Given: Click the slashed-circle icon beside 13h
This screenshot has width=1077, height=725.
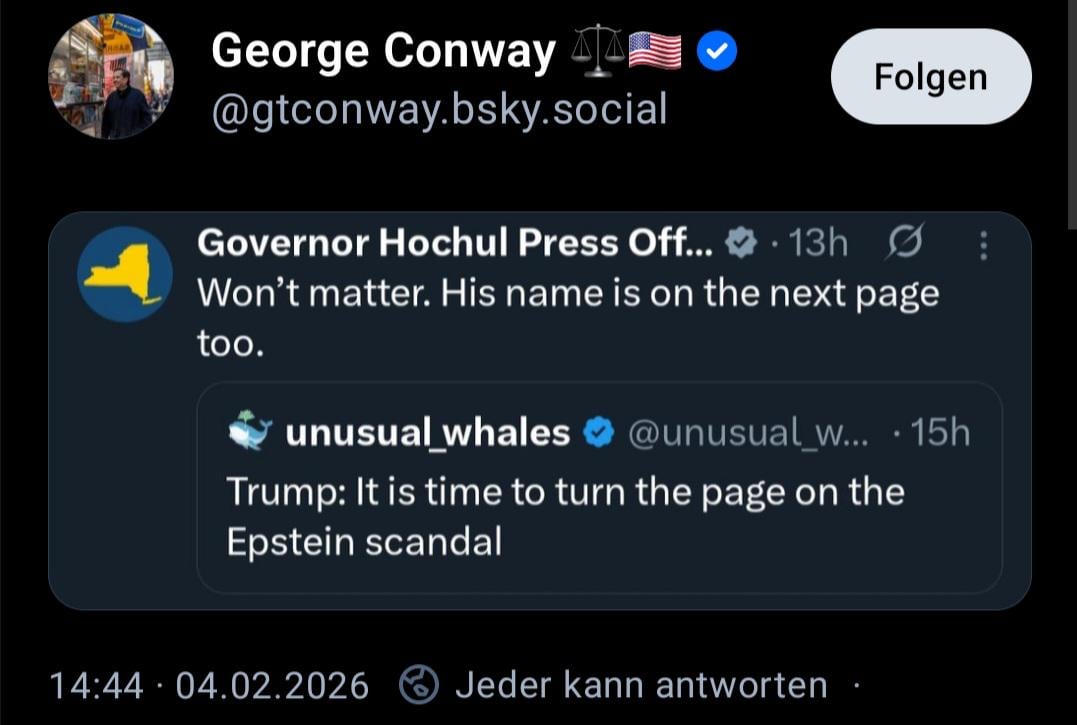Looking at the screenshot, I should tap(907, 243).
